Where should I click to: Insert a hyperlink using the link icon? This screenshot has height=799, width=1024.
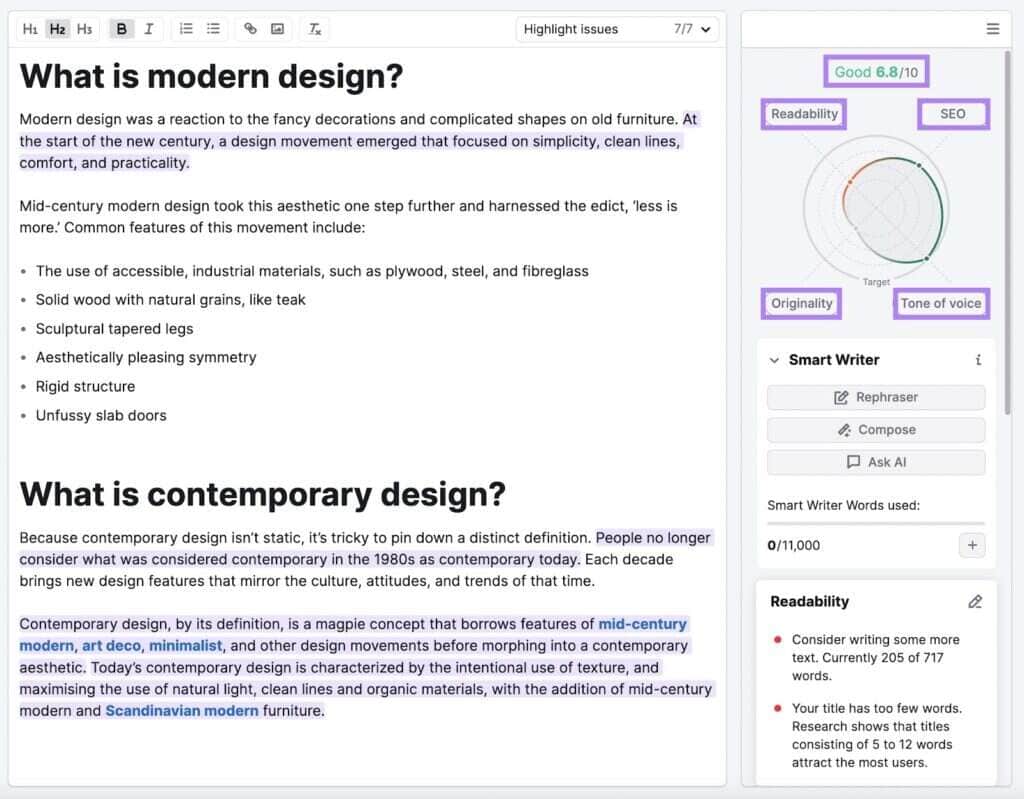pyautogui.click(x=250, y=28)
